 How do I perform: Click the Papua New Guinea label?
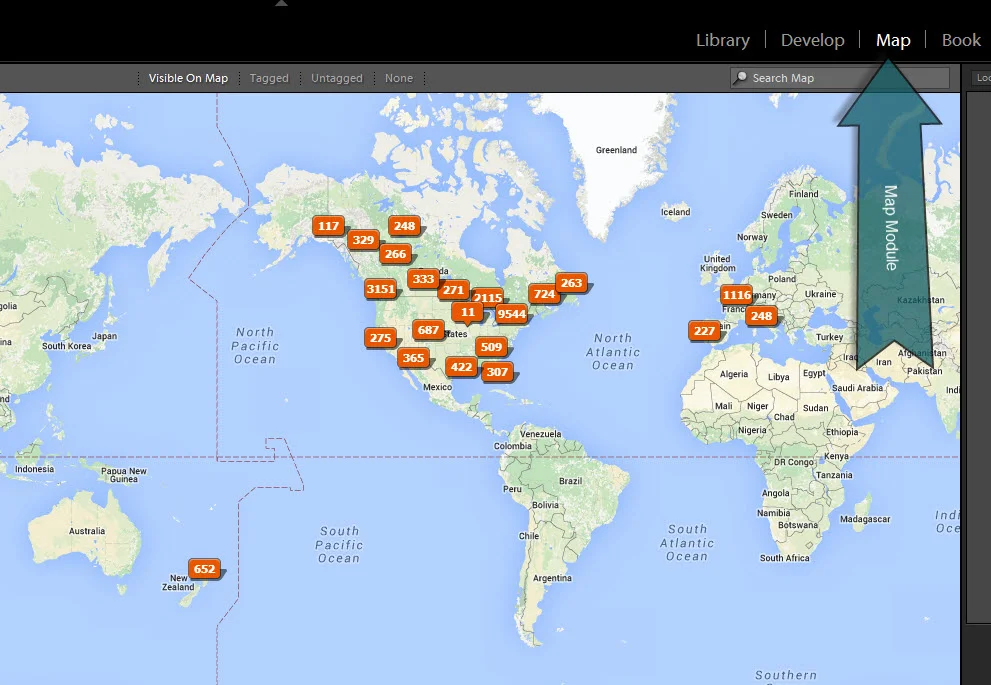124,475
